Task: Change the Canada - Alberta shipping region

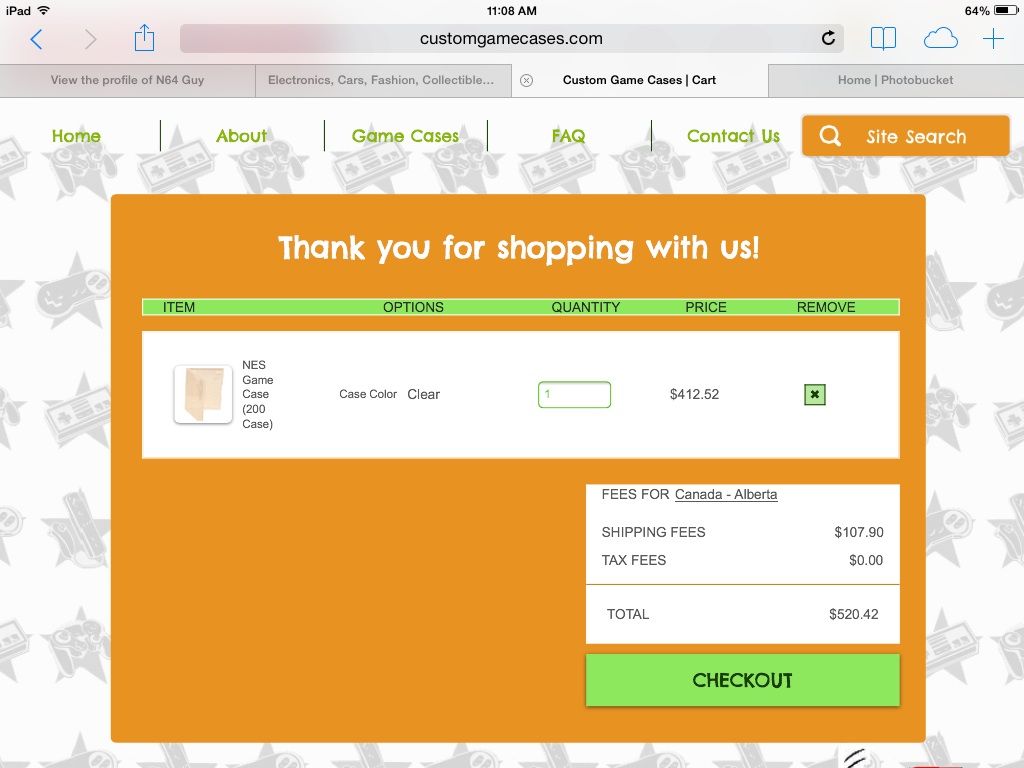Action: (726, 494)
